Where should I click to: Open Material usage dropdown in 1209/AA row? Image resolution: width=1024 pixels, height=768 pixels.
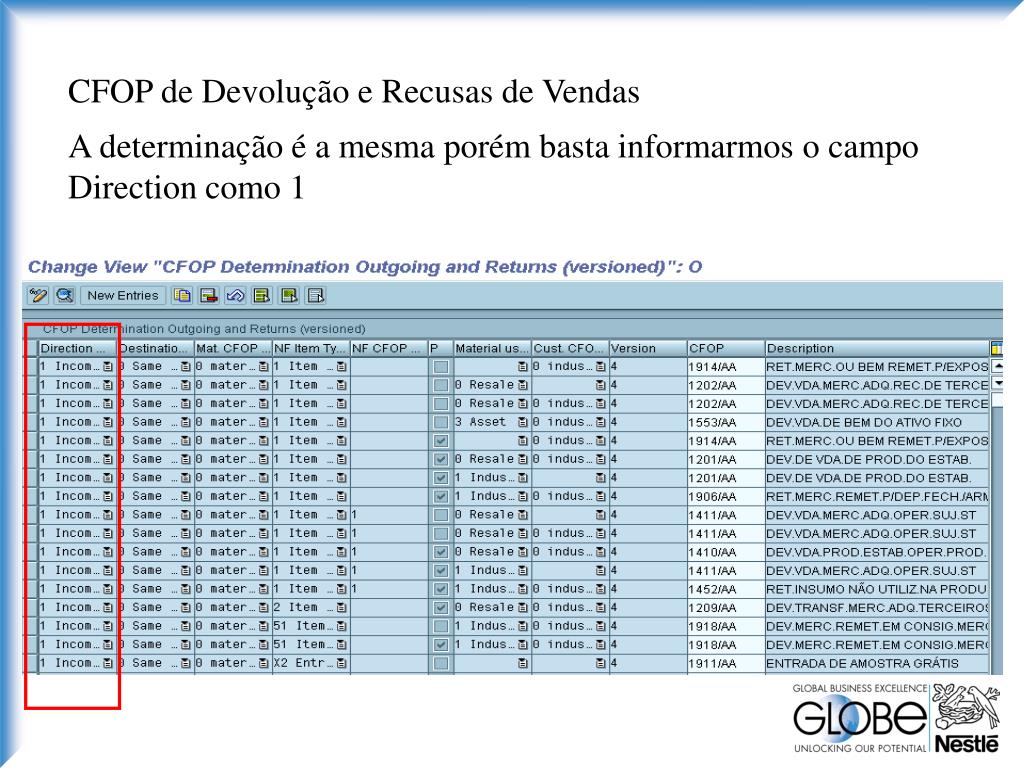click(522, 607)
